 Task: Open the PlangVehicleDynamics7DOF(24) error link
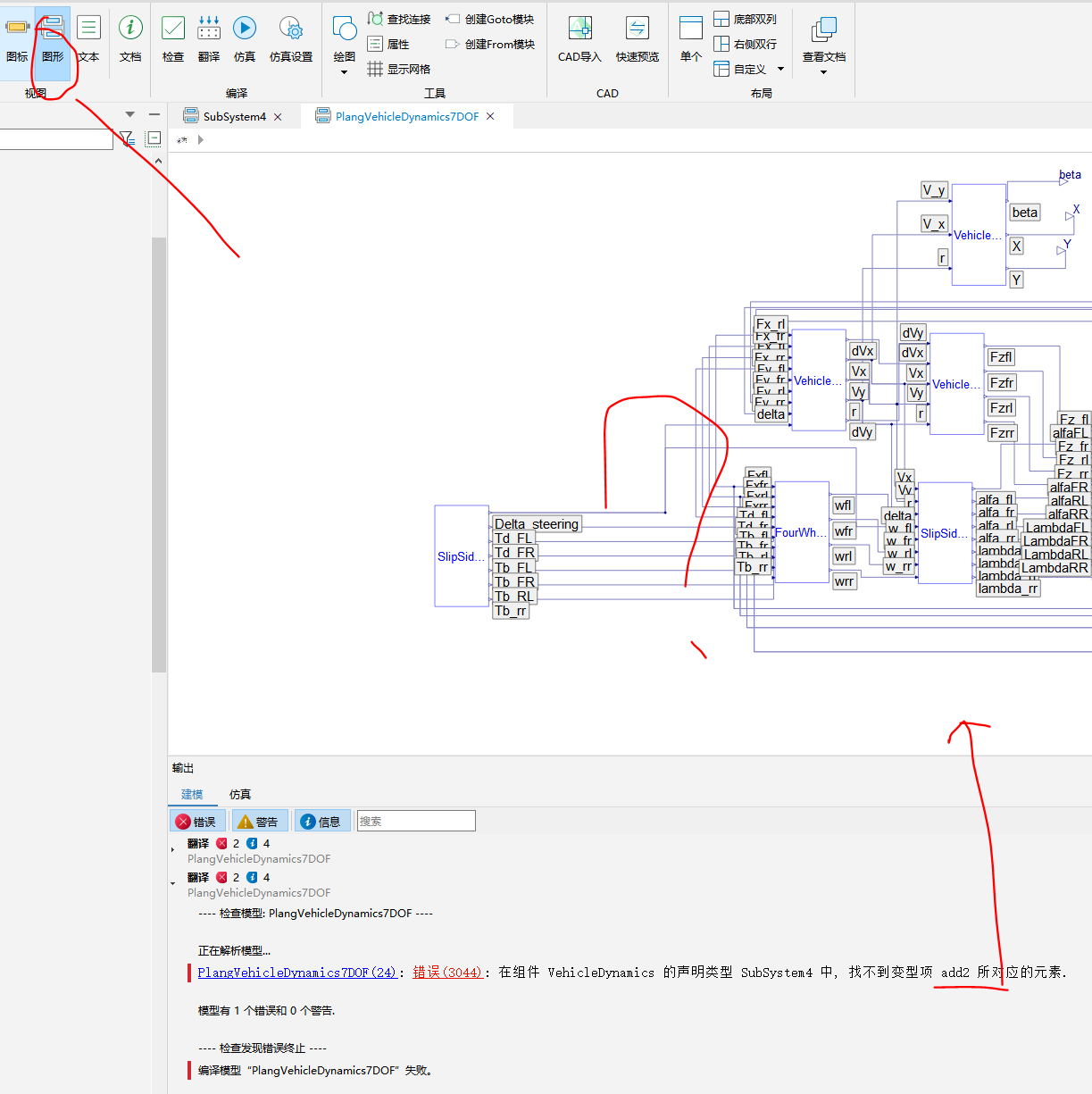(x=296, y=973)
